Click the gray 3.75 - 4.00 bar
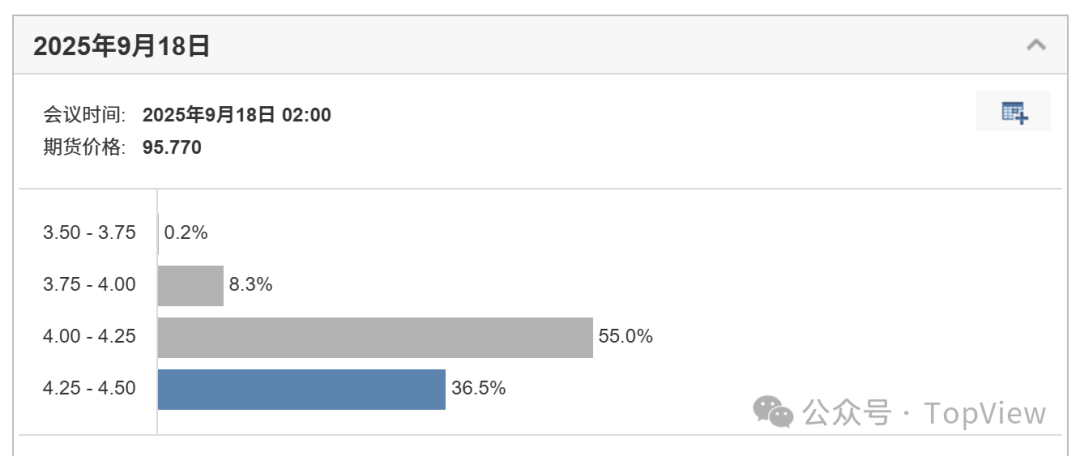This screenshot has width=1080, height=456. (191, 286)
